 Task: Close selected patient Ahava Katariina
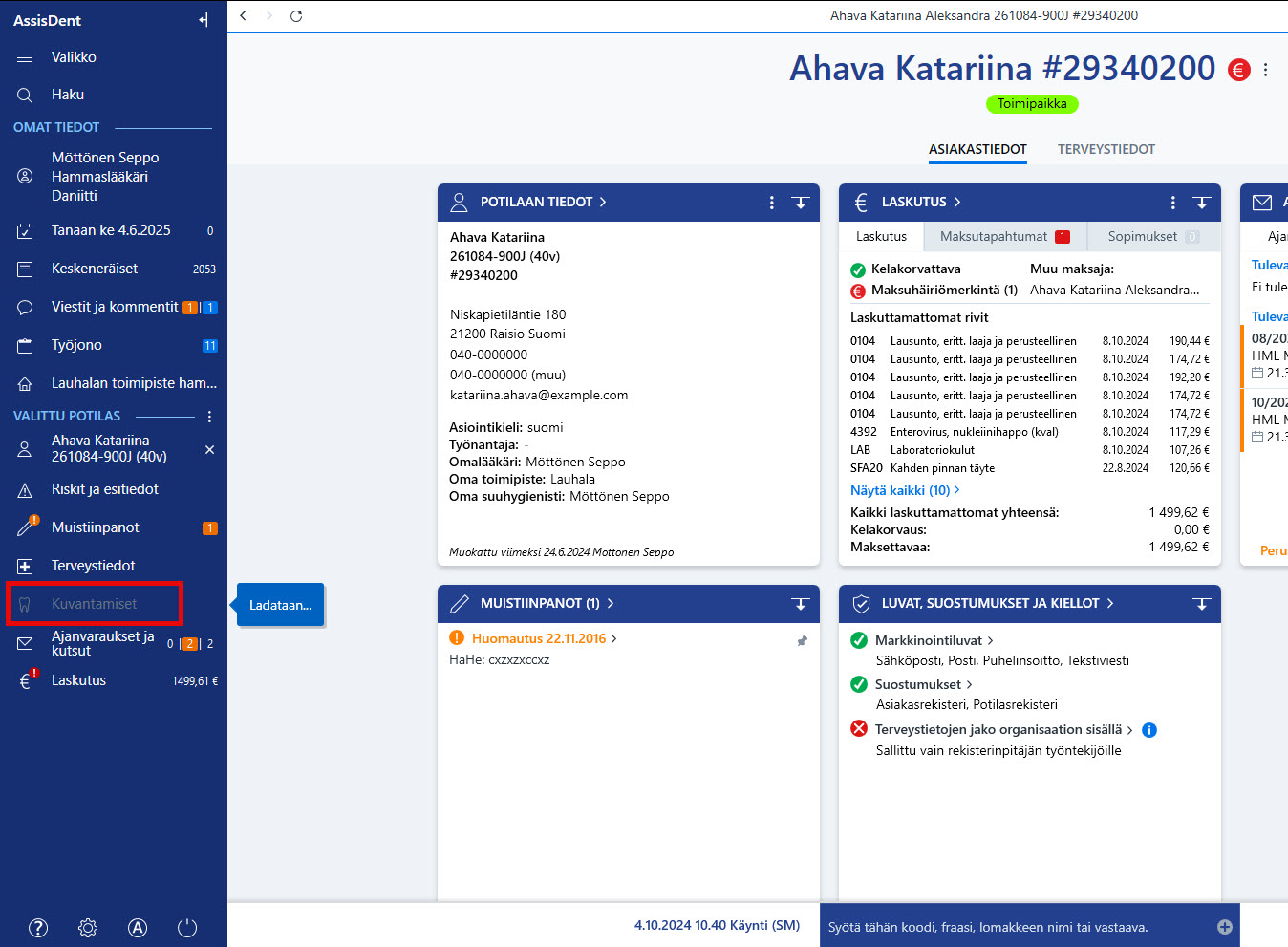[209, 449]
